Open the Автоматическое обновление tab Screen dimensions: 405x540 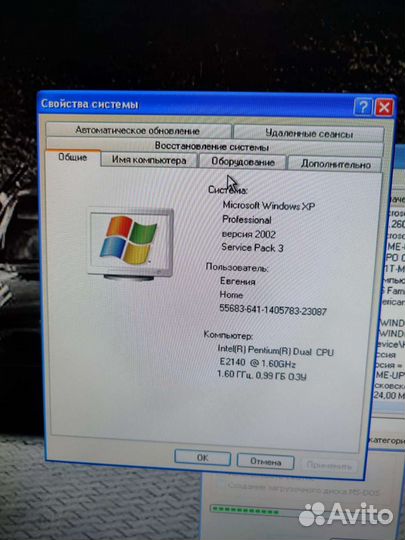(138, 131)
